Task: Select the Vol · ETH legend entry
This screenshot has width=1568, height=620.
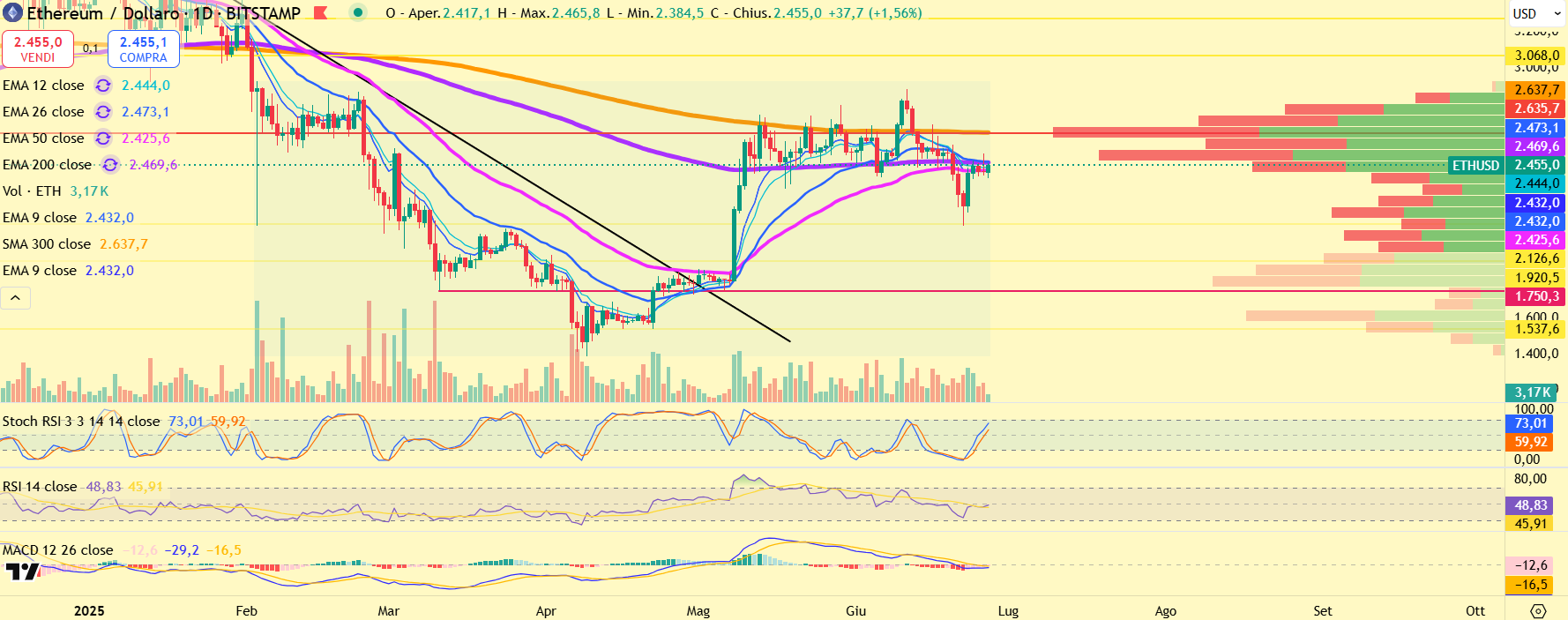Action: click(32, 191)
